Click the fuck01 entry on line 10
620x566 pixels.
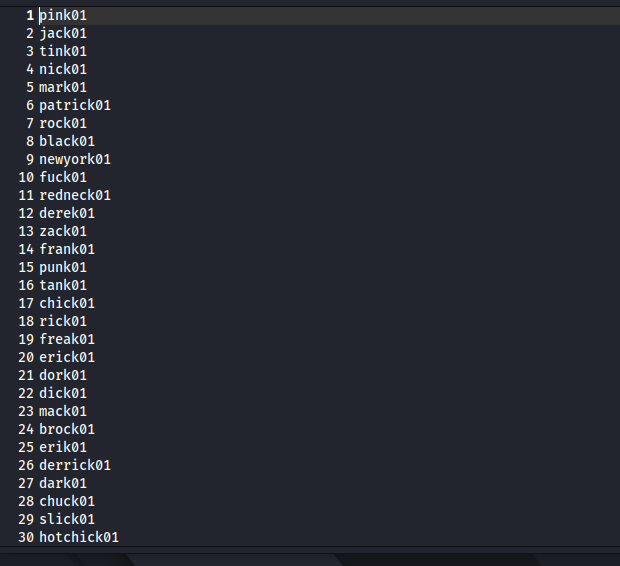point(63,178)
